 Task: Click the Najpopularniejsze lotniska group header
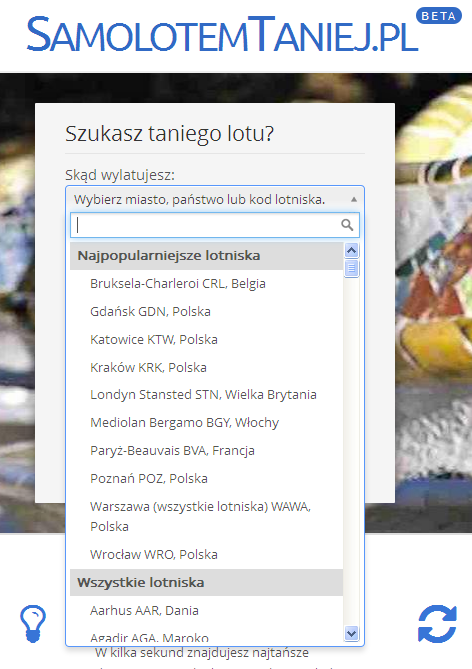207,256
